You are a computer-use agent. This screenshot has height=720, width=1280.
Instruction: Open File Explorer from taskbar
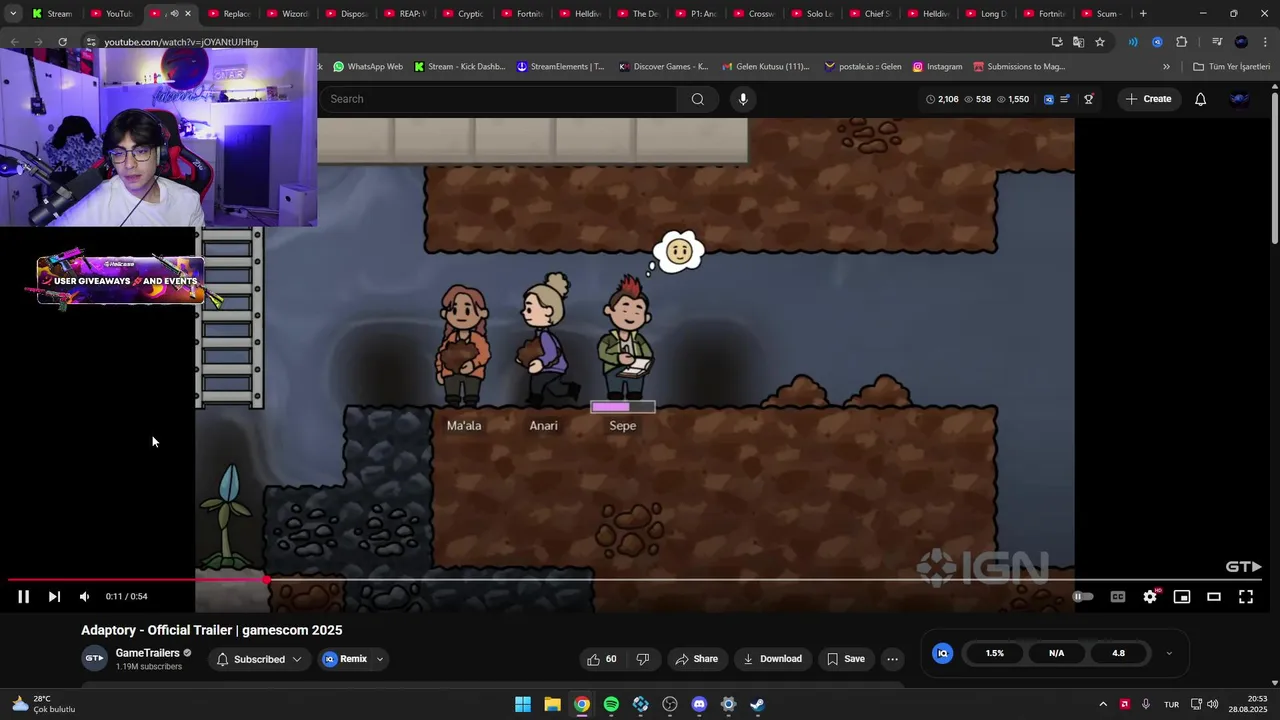click(x=552, y=705)
